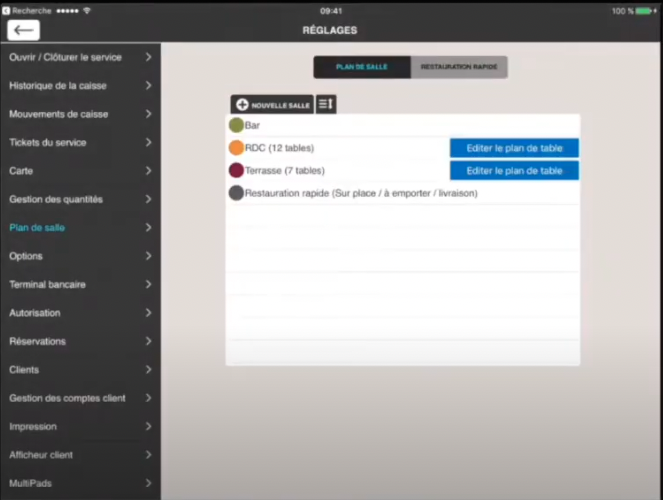The image size is (663, 500).
Task: Select the gray Restauration rapide circle
Action: pyautogui.click(x=236, y=193)
